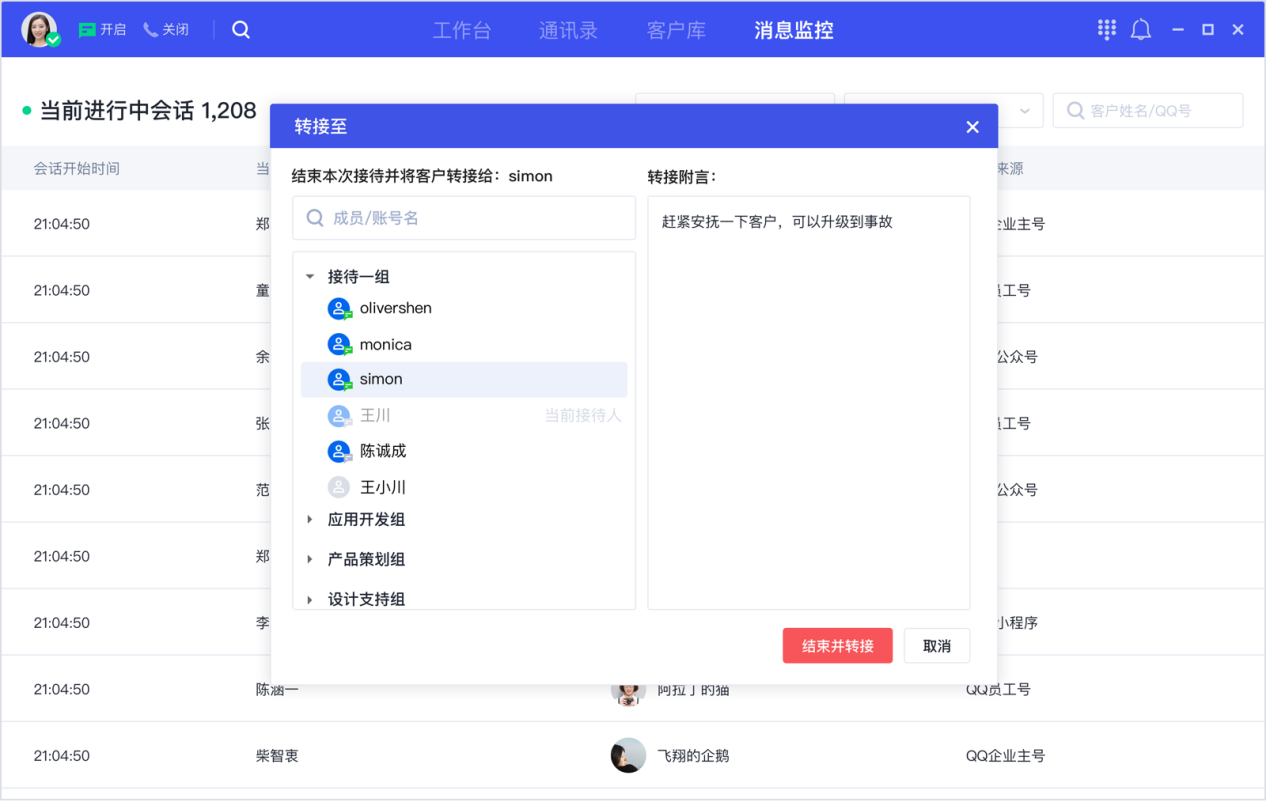The width and height of the screenshot is (1266, 802).
Task: Select member simon
Action: [x=464, y=380]
